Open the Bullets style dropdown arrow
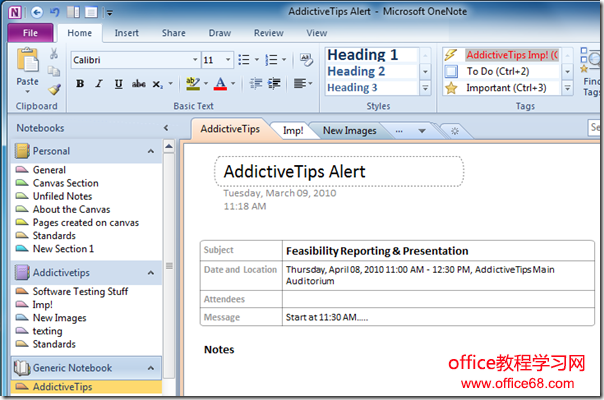Viewport: 604px width, 400px height. [257, 60]
